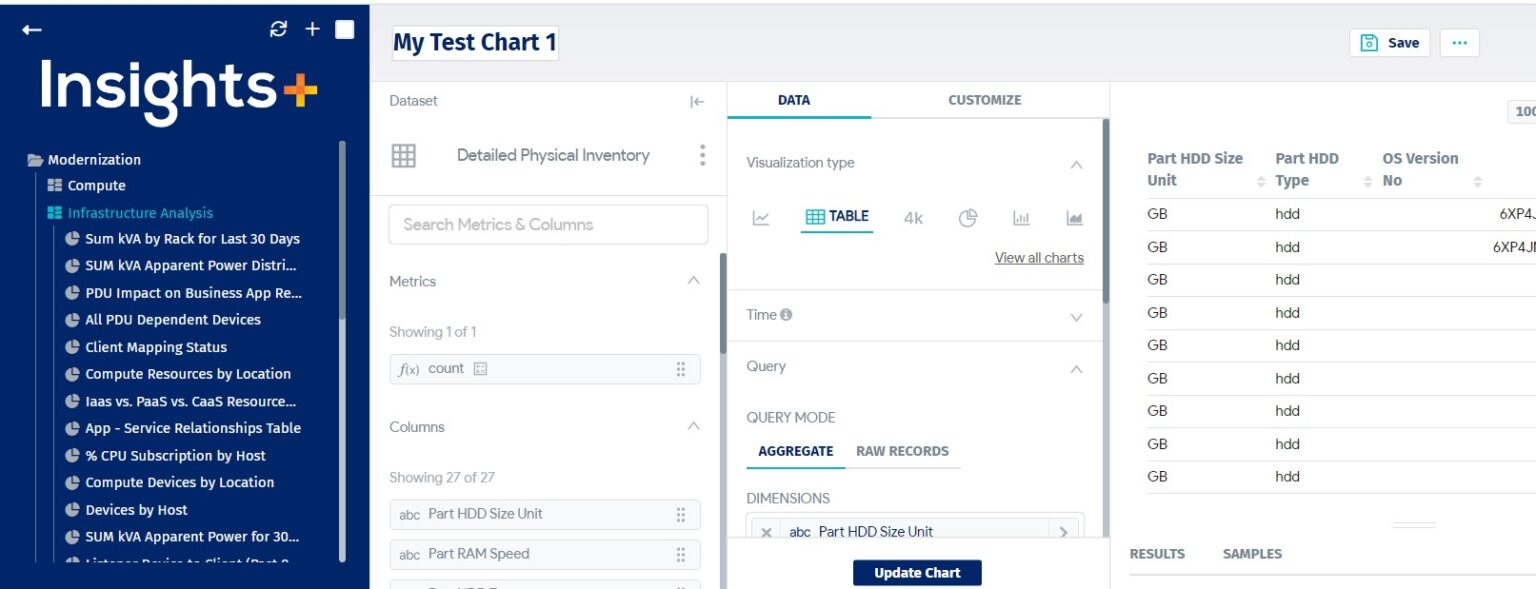Collapse the Metrics section
The height and width of the screenshot is (589, 1536).
pyautogui.click(x=694, y=281)
